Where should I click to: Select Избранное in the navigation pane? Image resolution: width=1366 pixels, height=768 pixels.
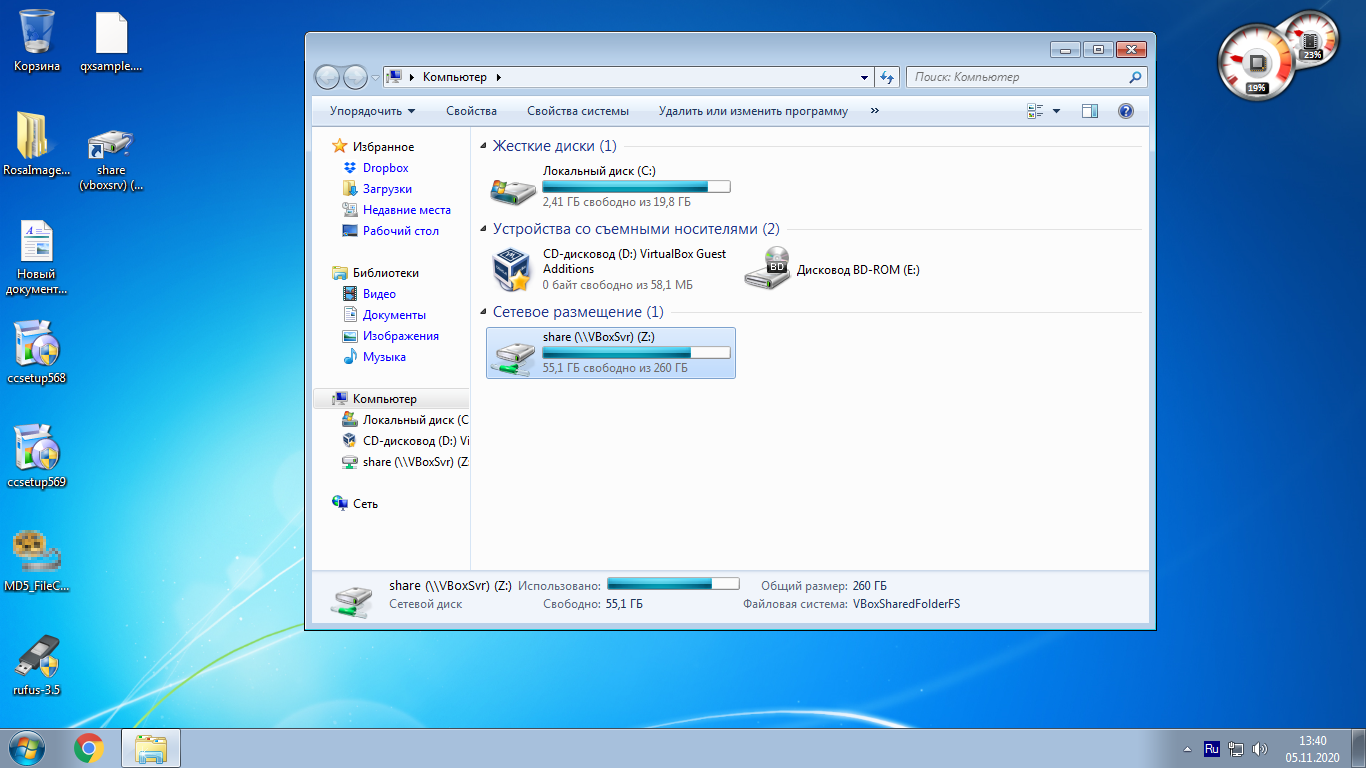tap(383, 147)
